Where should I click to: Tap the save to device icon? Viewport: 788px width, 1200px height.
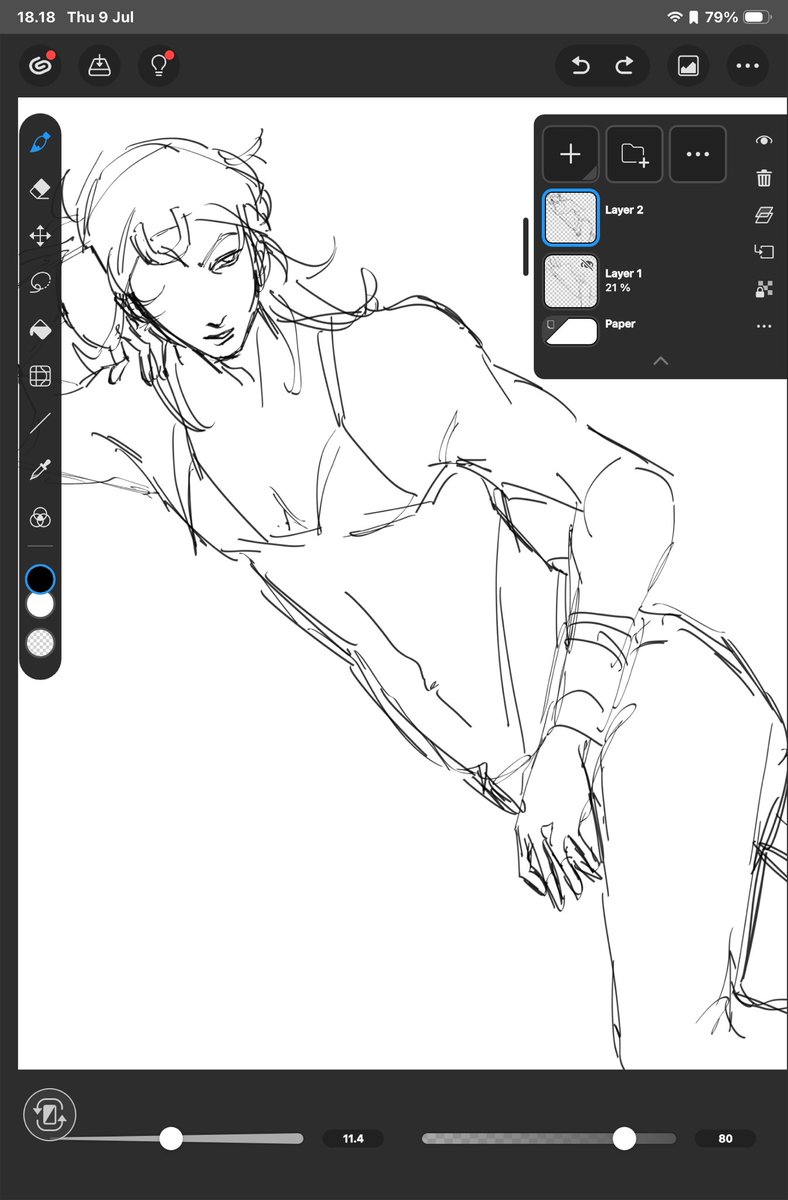[x=99, y=66]
